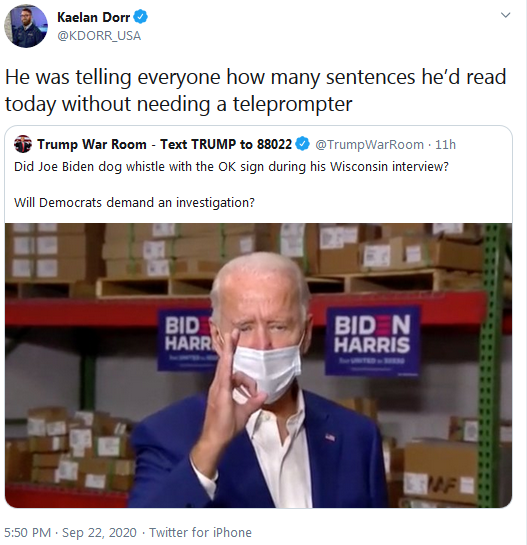The image size is (527, 545).
Task: Click the main tweet text about teleprompter
Action: coord(256,90)
